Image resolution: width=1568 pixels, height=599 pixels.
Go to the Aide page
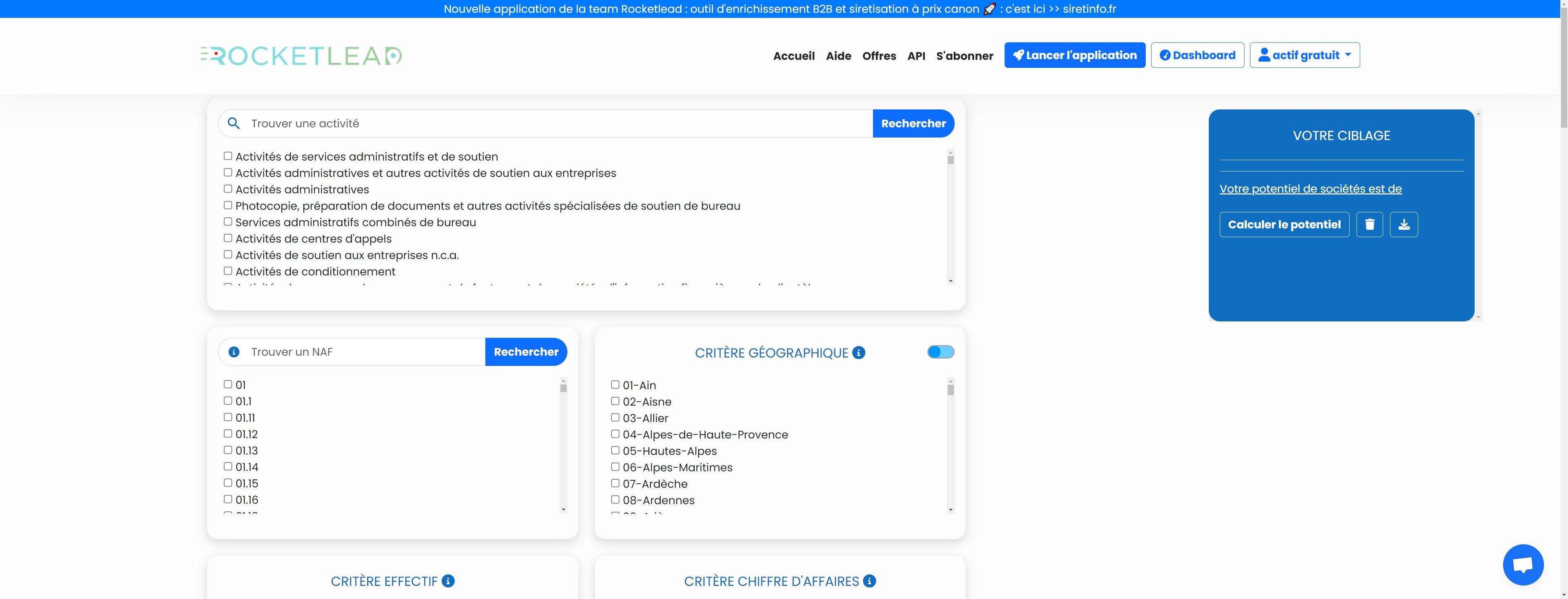[x=837, y=56]
